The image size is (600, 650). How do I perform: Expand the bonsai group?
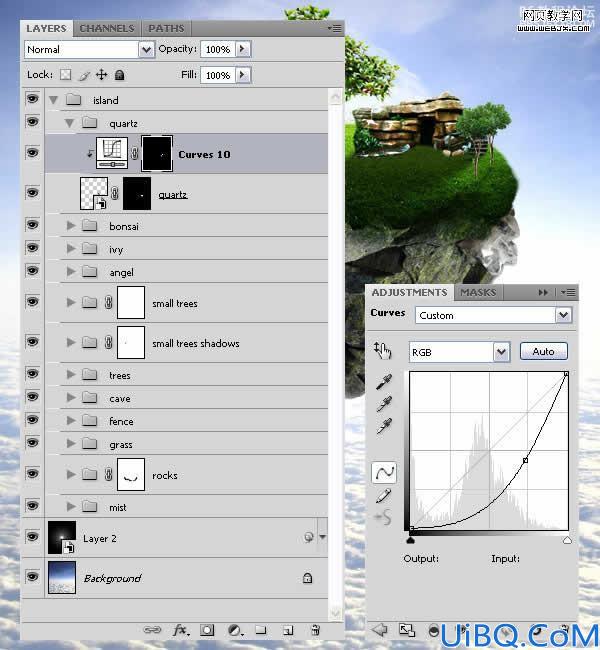[71, 226]
